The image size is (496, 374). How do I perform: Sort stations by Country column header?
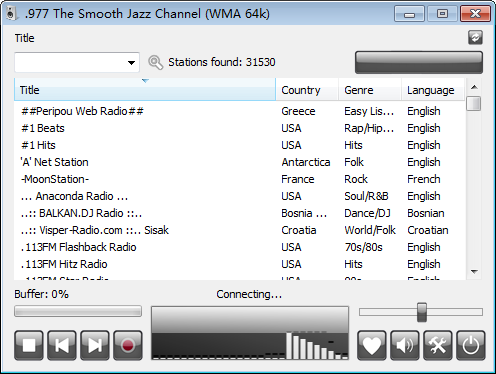pyautogui.click(x=307, y=90)
